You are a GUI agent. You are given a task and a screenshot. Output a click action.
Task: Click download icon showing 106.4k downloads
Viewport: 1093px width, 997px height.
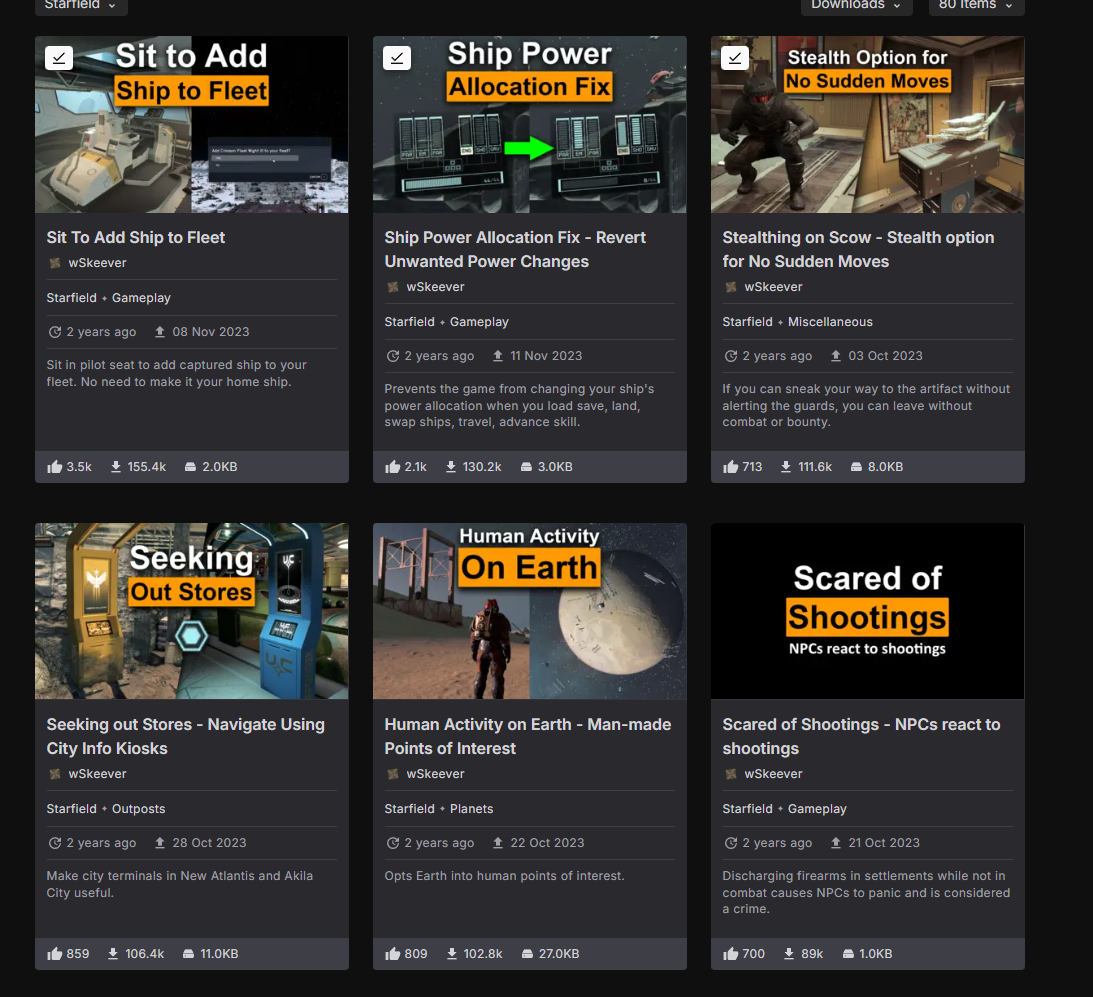point(113,954)
